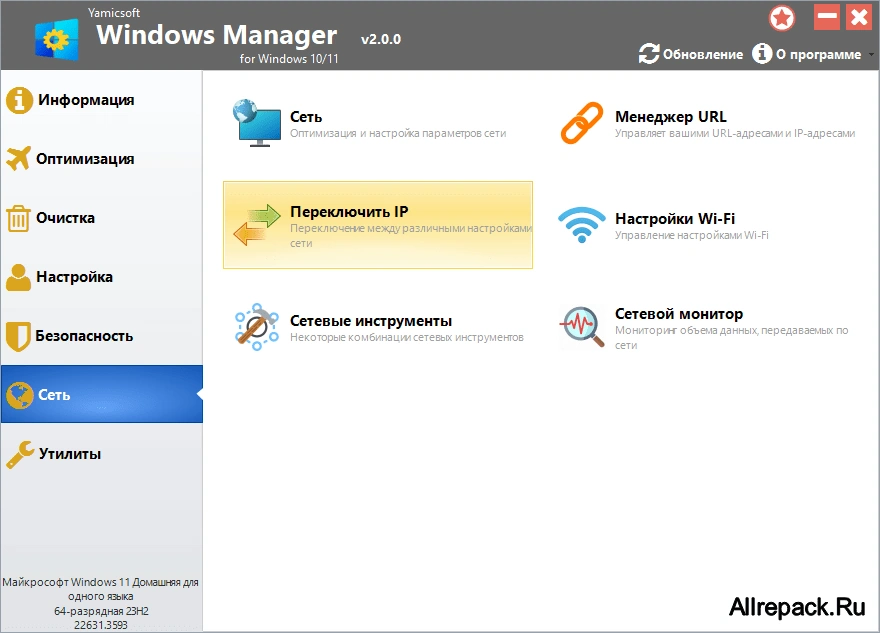Select the Утилиты tab
The image size is (880, 633).
tap(102, 454)
